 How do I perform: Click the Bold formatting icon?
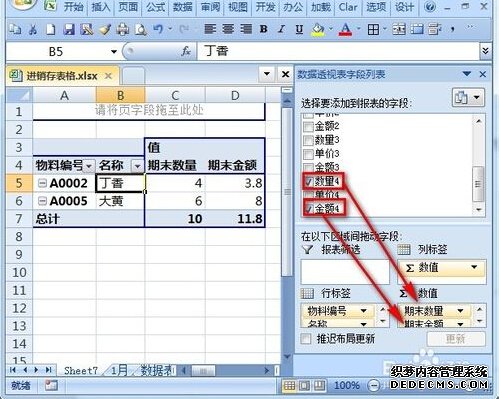coord(263,29)
